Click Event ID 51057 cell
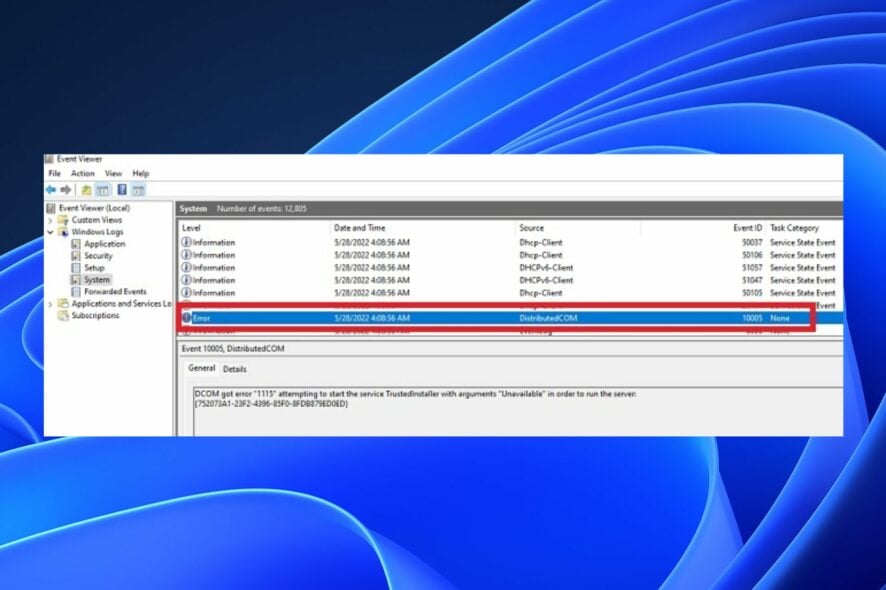The width and height of the screenshot is (886, 590). (752, 268)
